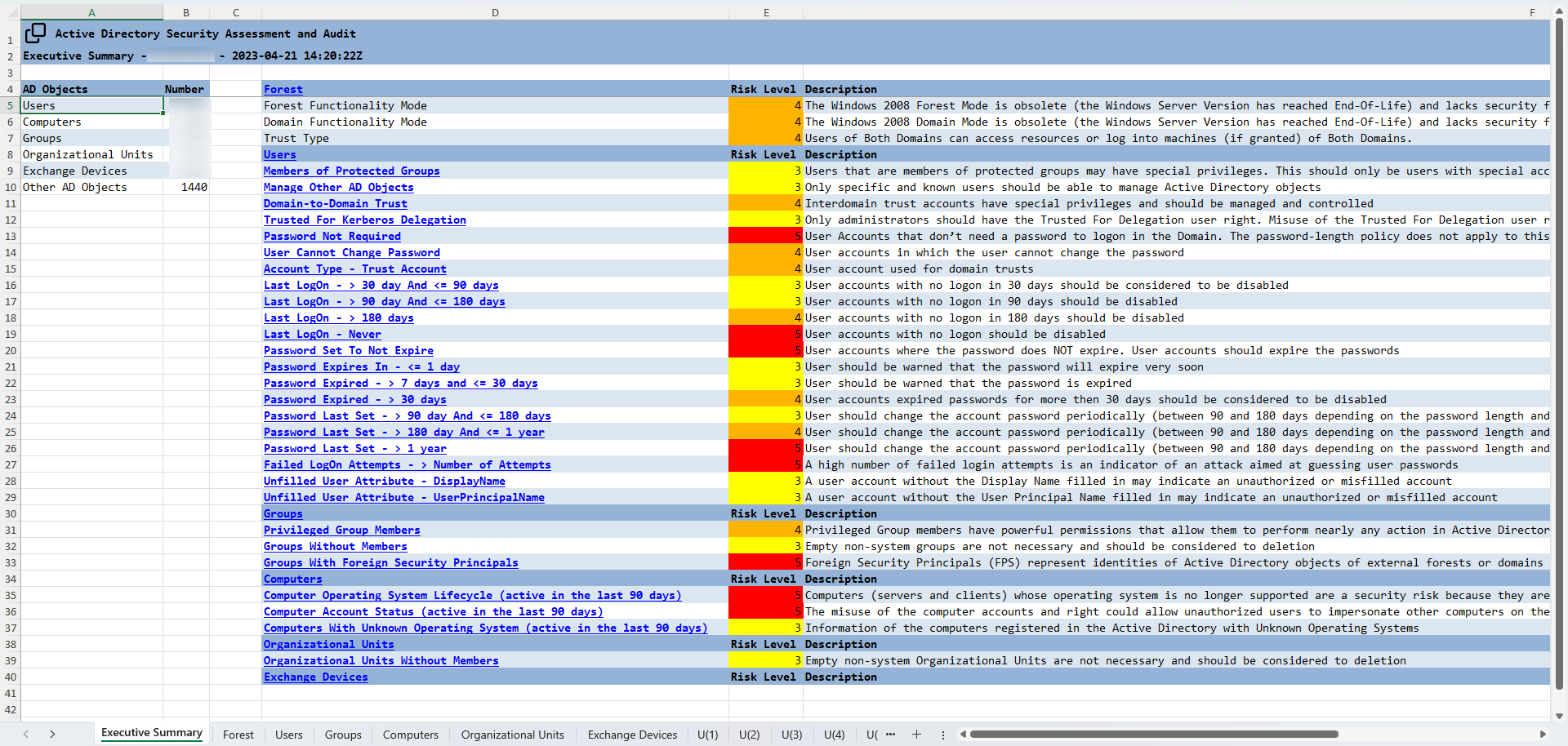The image size is (1568, 746).
Task: Open Computer Operating System Lifecycle link
Action: tap(472, 595)
